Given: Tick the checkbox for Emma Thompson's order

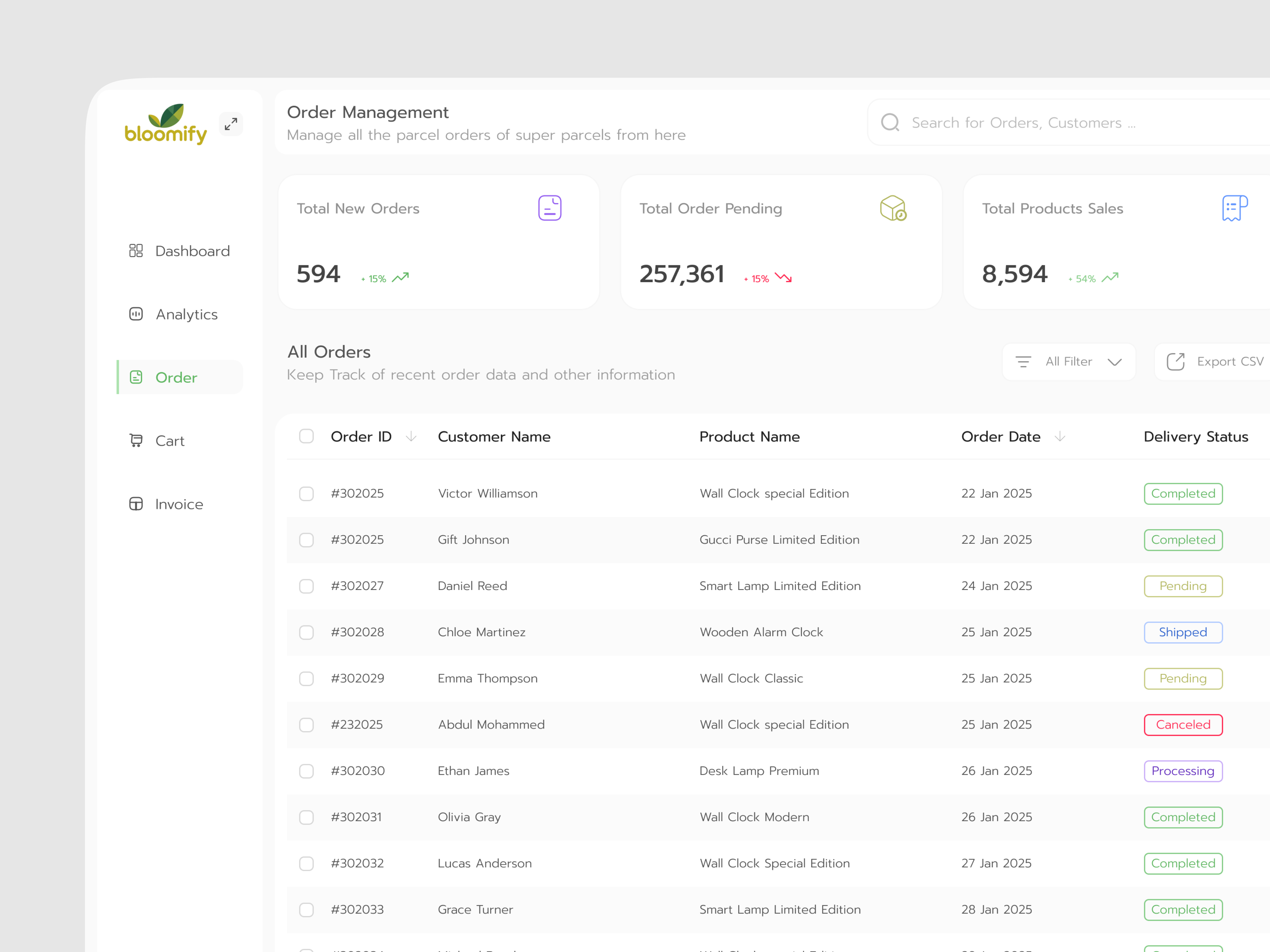Looking at the screenshot, I should 307,678.
